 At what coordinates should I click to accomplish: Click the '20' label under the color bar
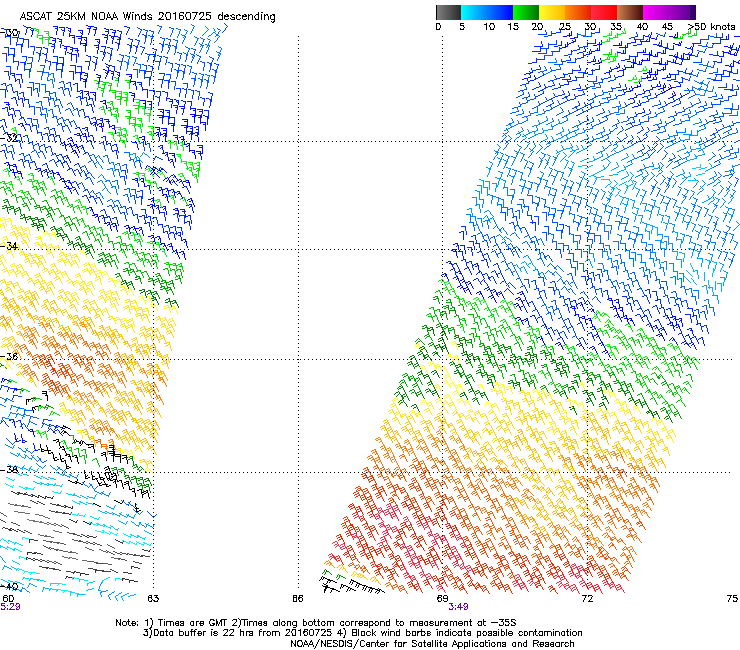[x=538, y=27]
